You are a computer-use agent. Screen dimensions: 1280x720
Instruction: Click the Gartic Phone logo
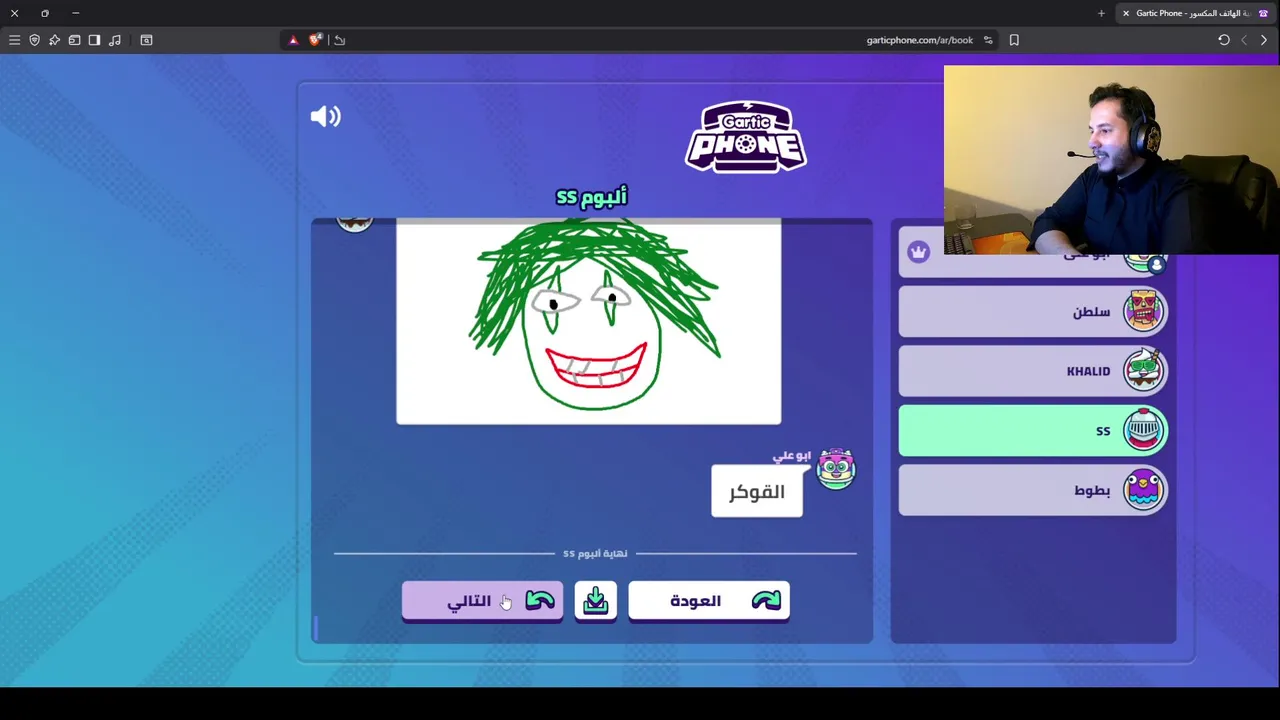click(746, 138)
